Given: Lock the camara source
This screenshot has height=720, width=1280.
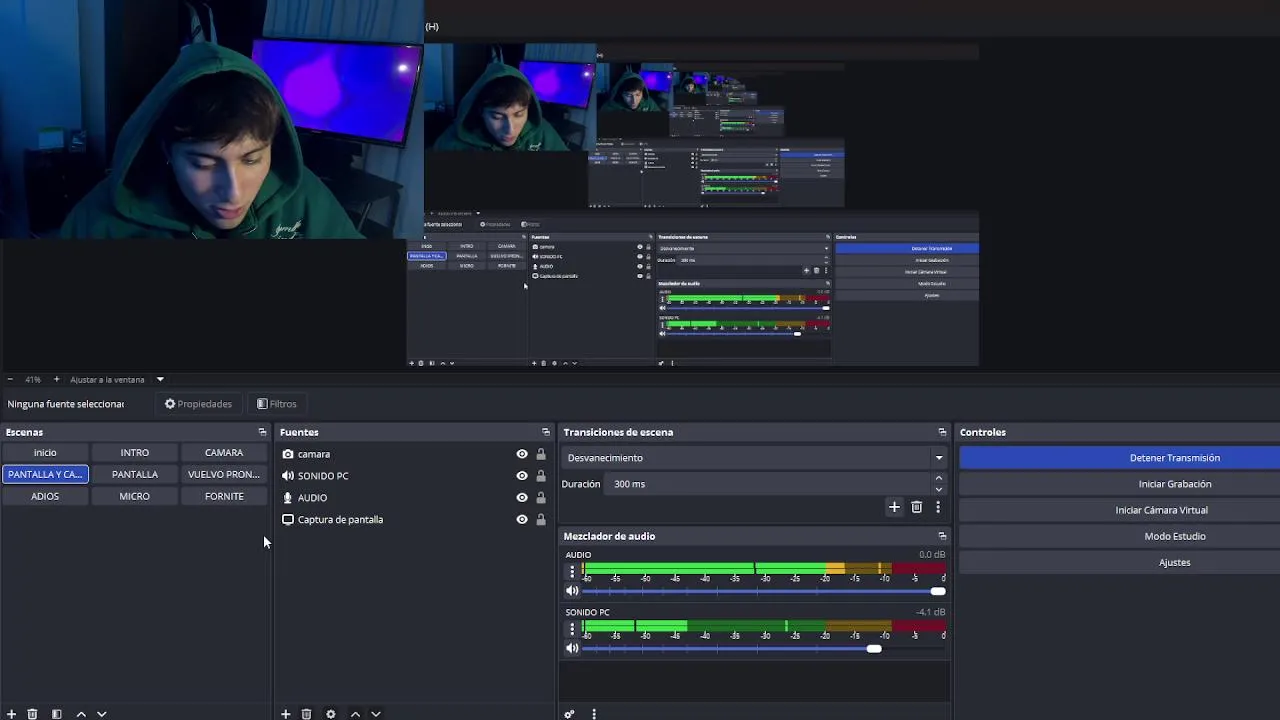Looking at the screenshot, I should (x=541, y=454).
